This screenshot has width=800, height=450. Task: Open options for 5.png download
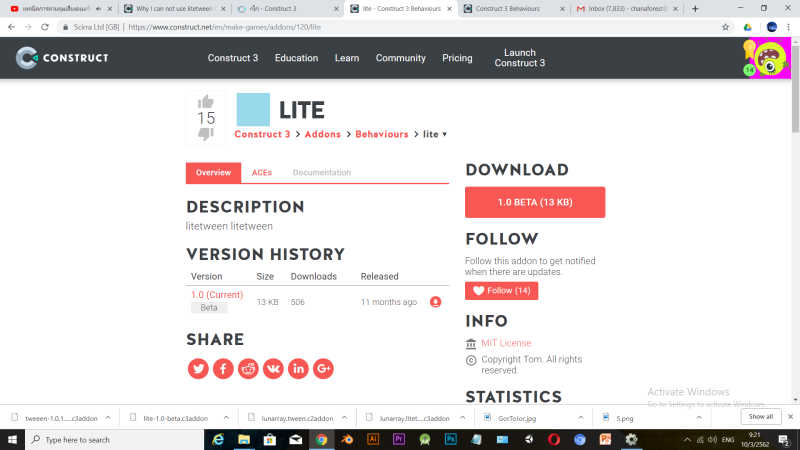click(699, 417)
